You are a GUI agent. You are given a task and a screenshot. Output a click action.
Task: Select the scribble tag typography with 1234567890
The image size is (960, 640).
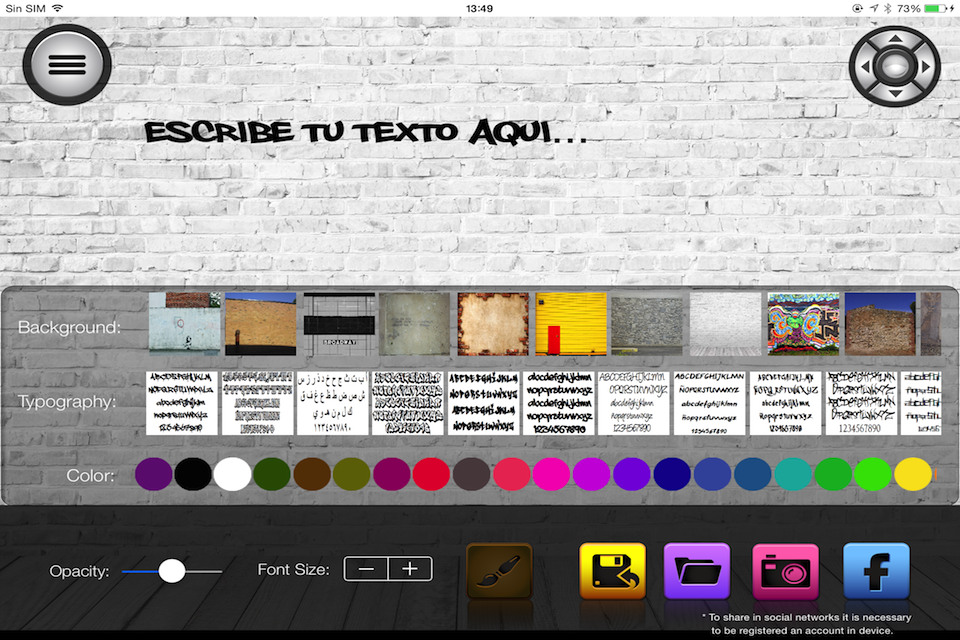coord(861,403)
